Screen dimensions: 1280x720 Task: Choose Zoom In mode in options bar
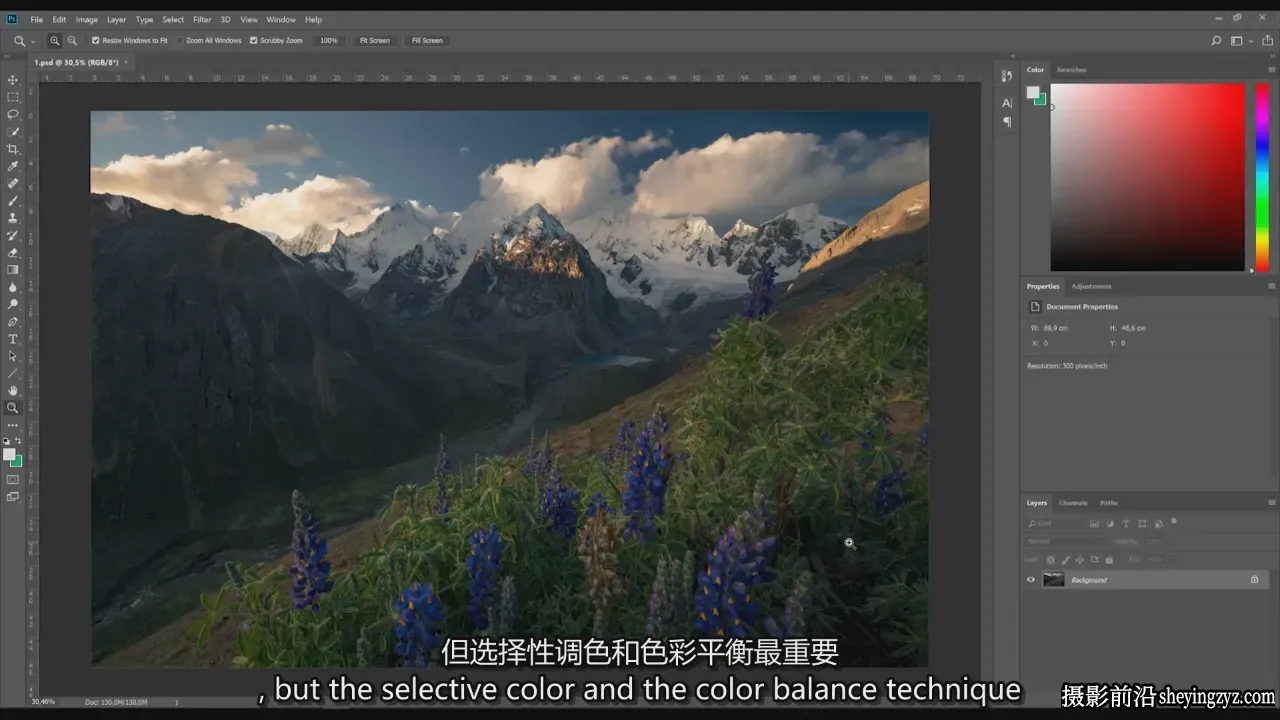click(x=54, y=41)
